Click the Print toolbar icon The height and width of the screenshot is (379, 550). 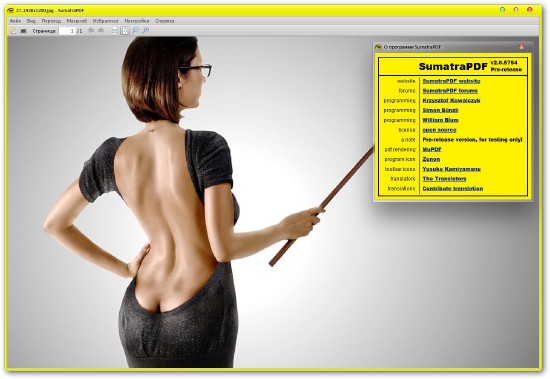click(23, 31)
